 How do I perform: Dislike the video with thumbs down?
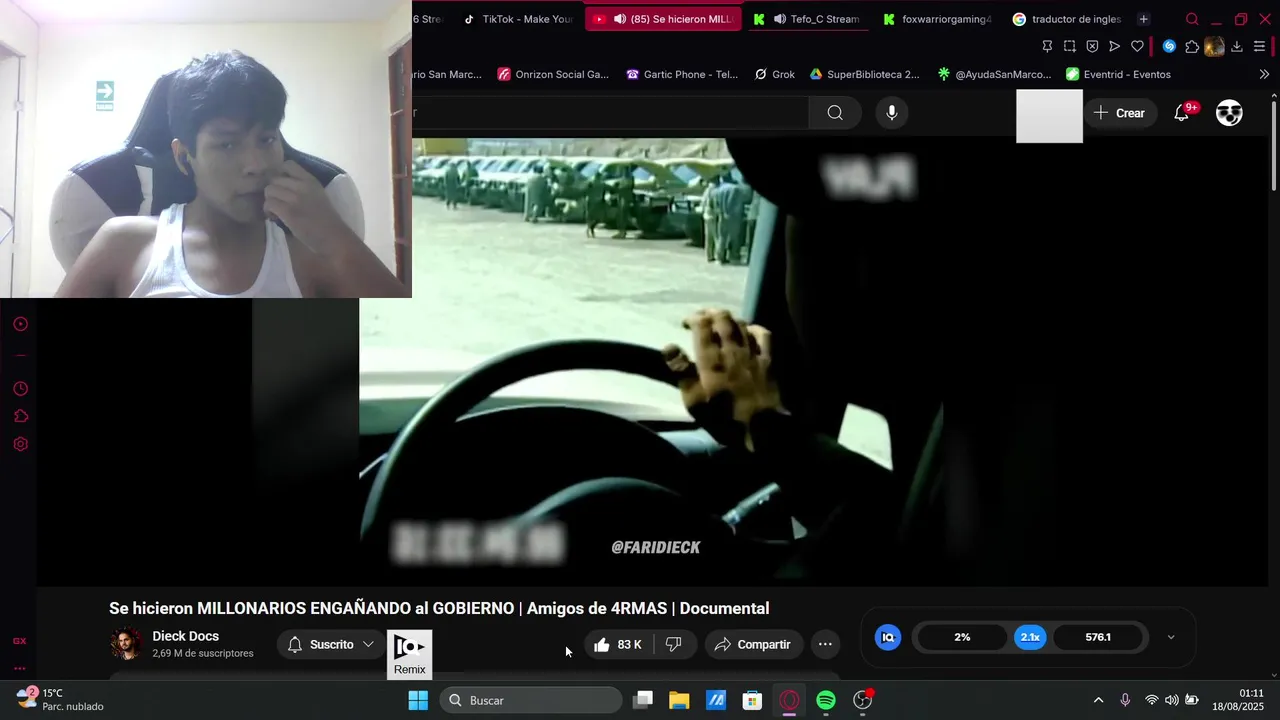pos(674,645)
